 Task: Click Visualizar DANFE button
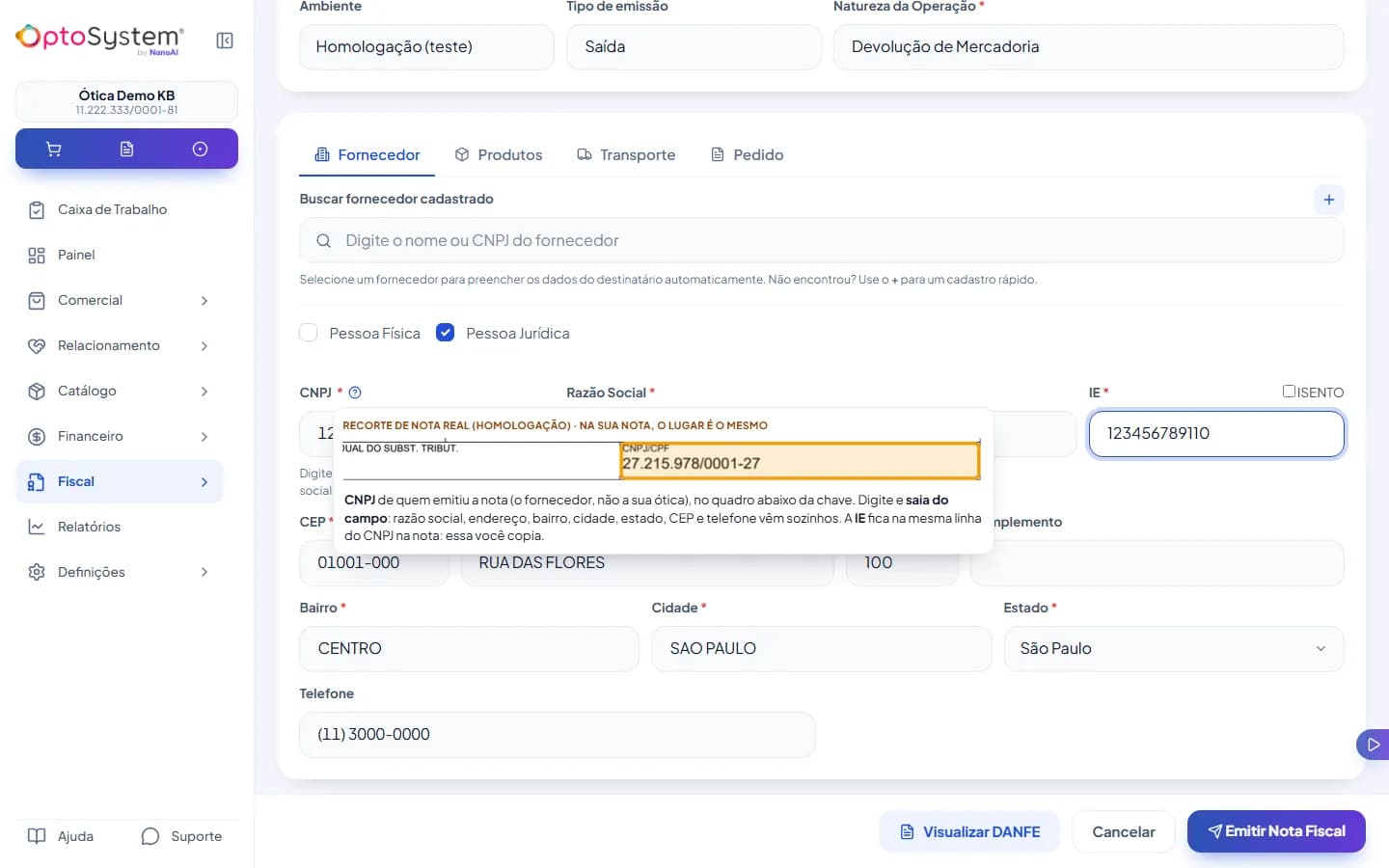(969, 831)
